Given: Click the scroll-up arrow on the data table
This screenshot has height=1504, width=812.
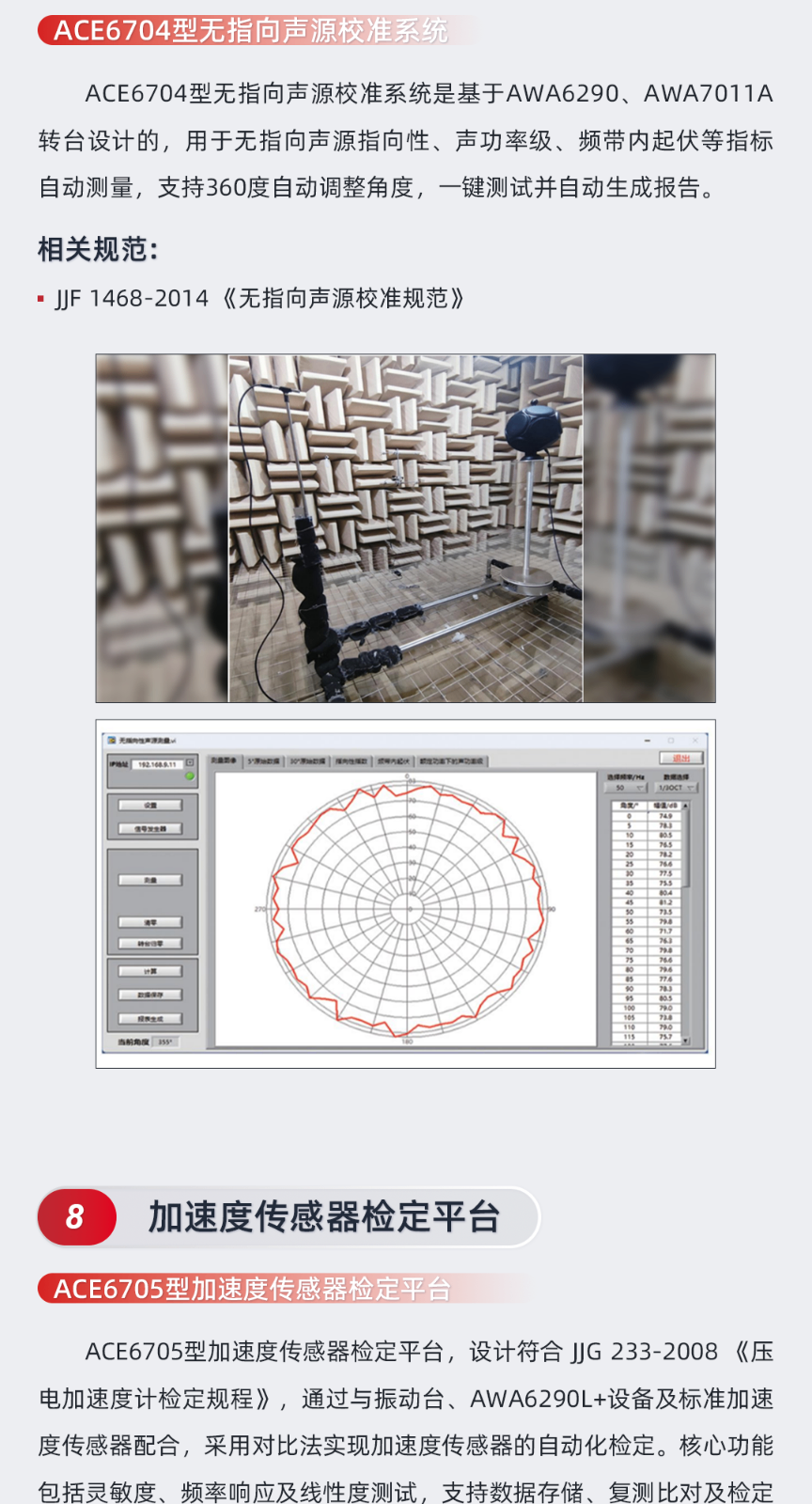Looking at the screenshot, I should (x=685, y=806).
